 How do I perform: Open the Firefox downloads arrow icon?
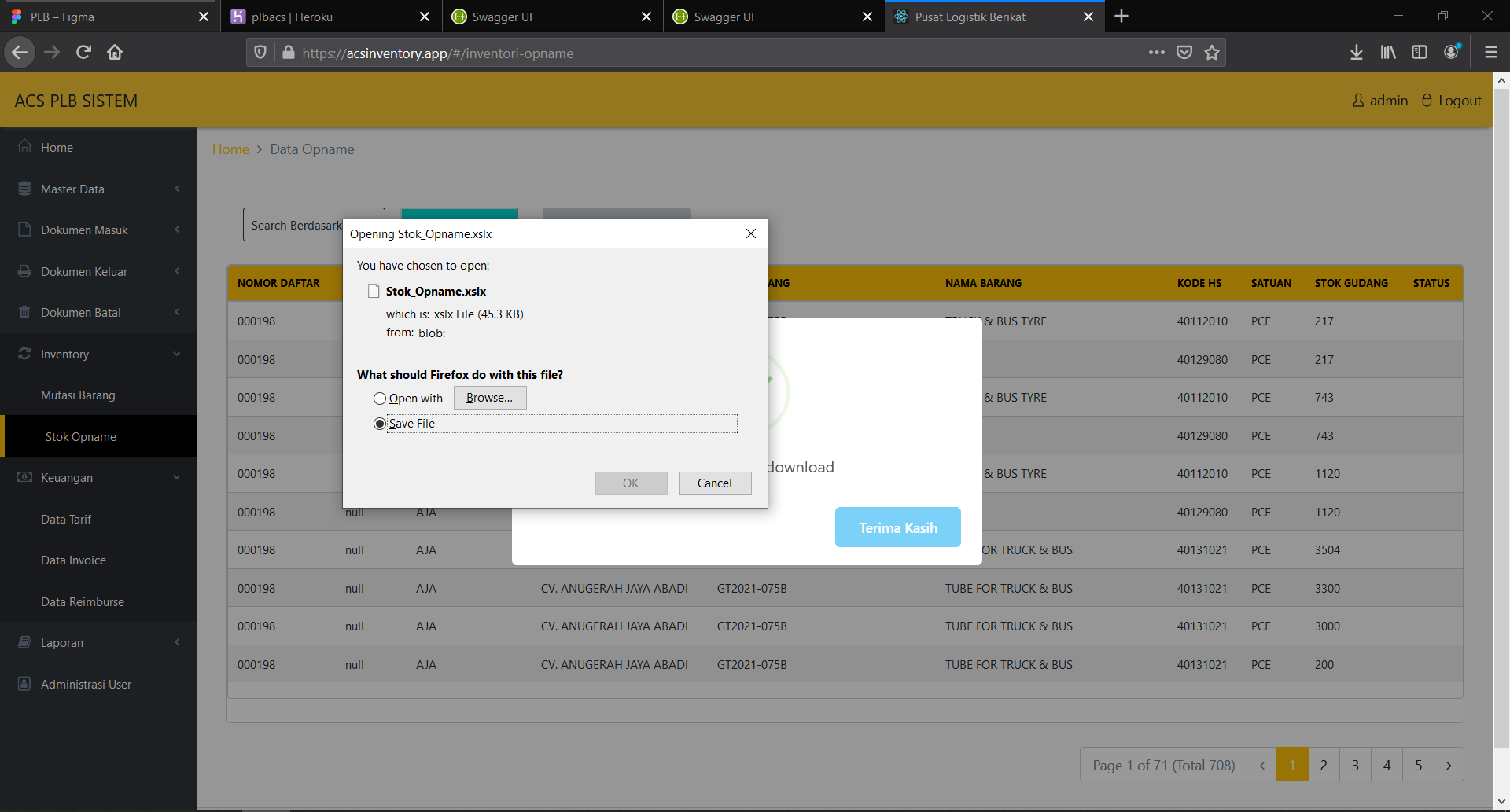point(1357,53)
